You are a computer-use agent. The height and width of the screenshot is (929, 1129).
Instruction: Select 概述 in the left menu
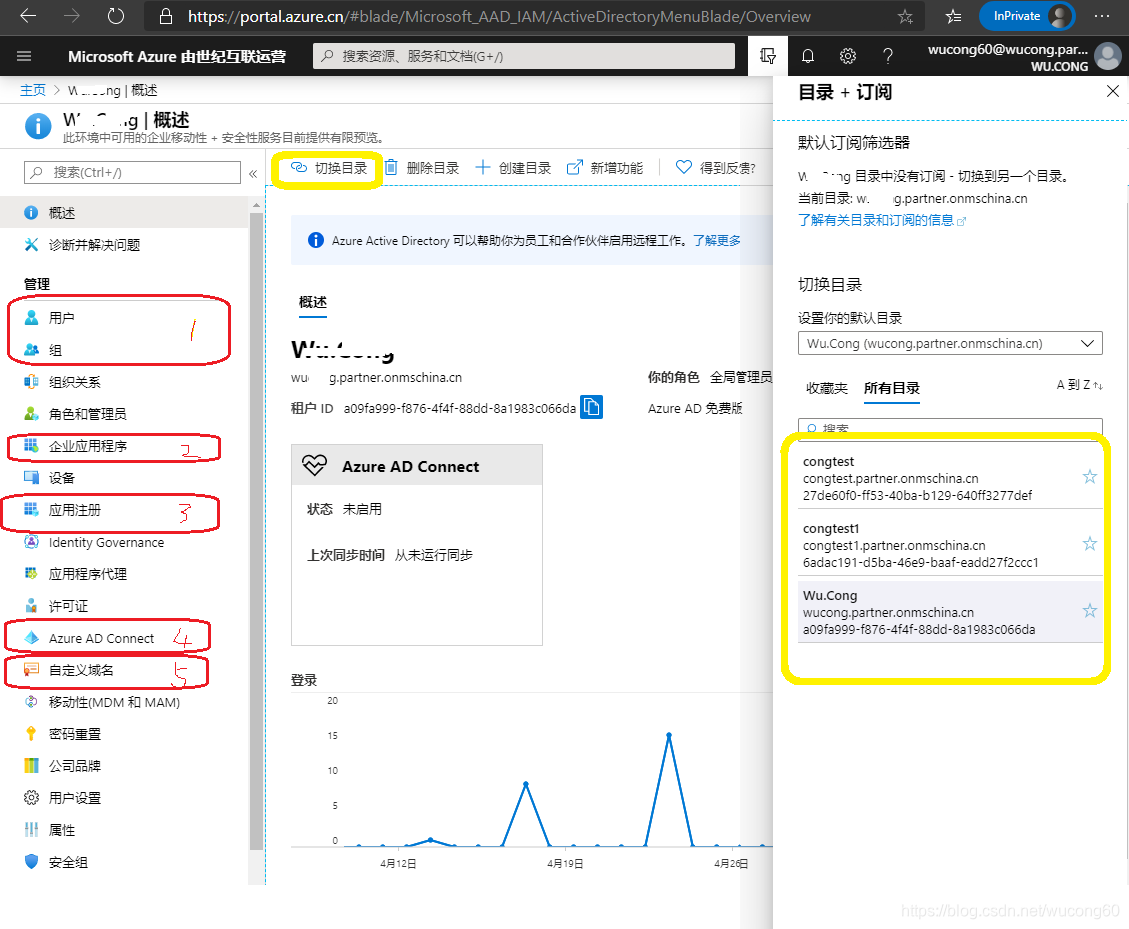pos(124,213)
